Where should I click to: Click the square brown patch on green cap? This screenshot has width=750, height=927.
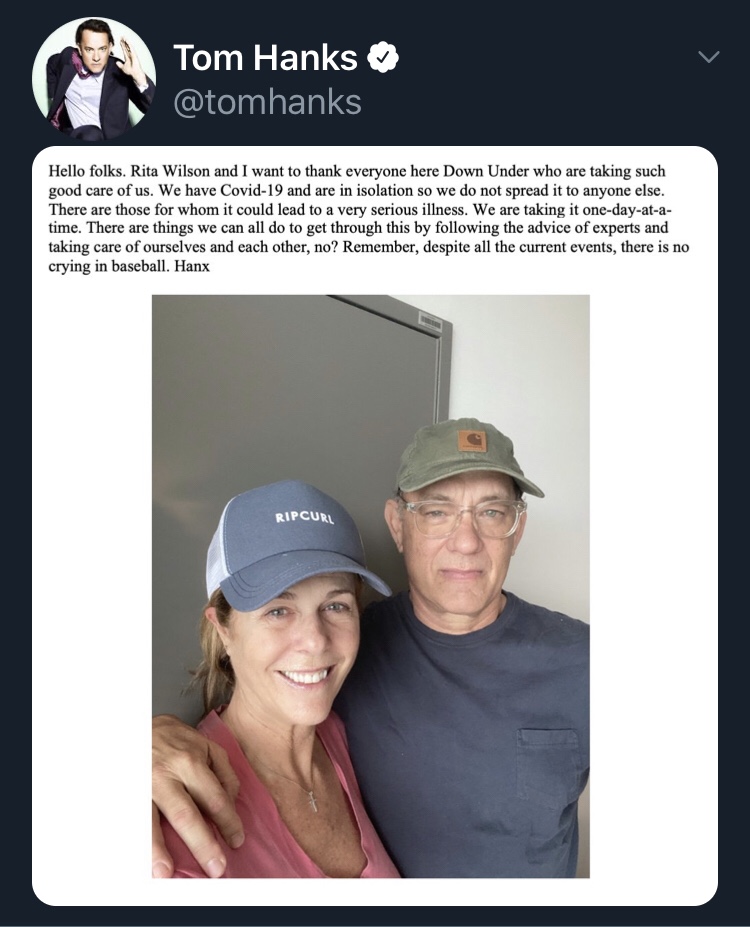(x=472, y=441)
